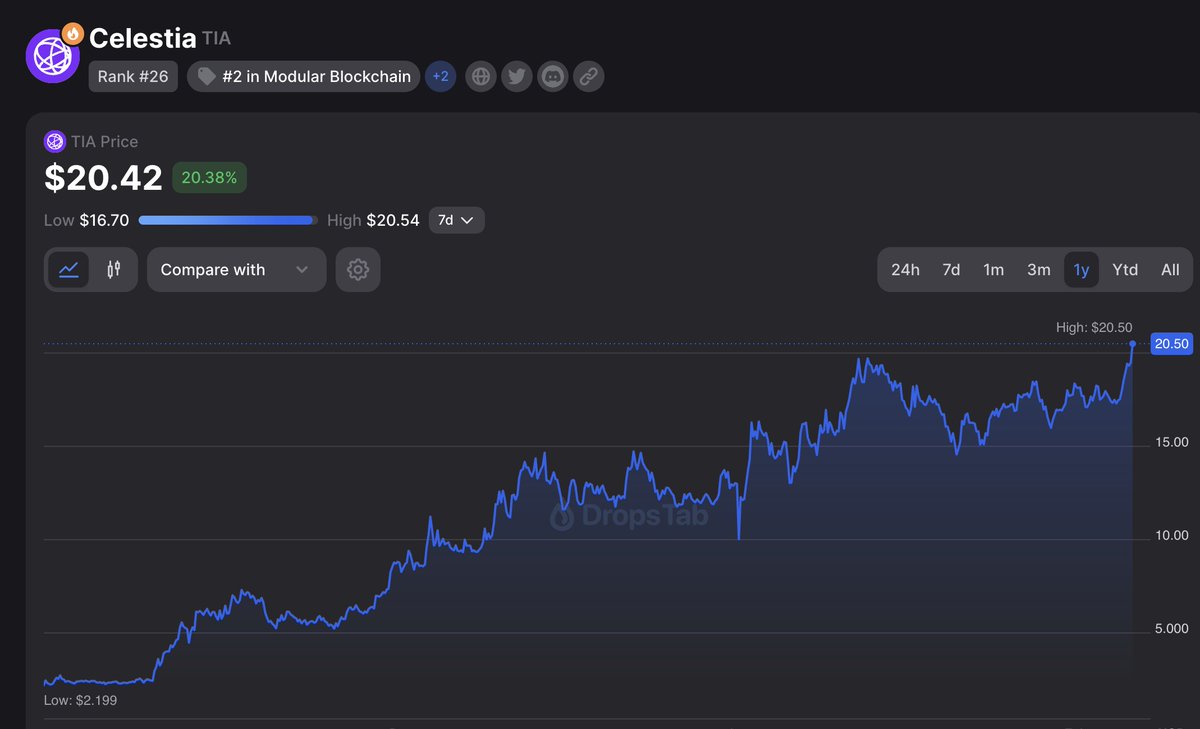The image size is (1200, 729).
Task: Click the High $20.54 label
Action: coord(373,220)
